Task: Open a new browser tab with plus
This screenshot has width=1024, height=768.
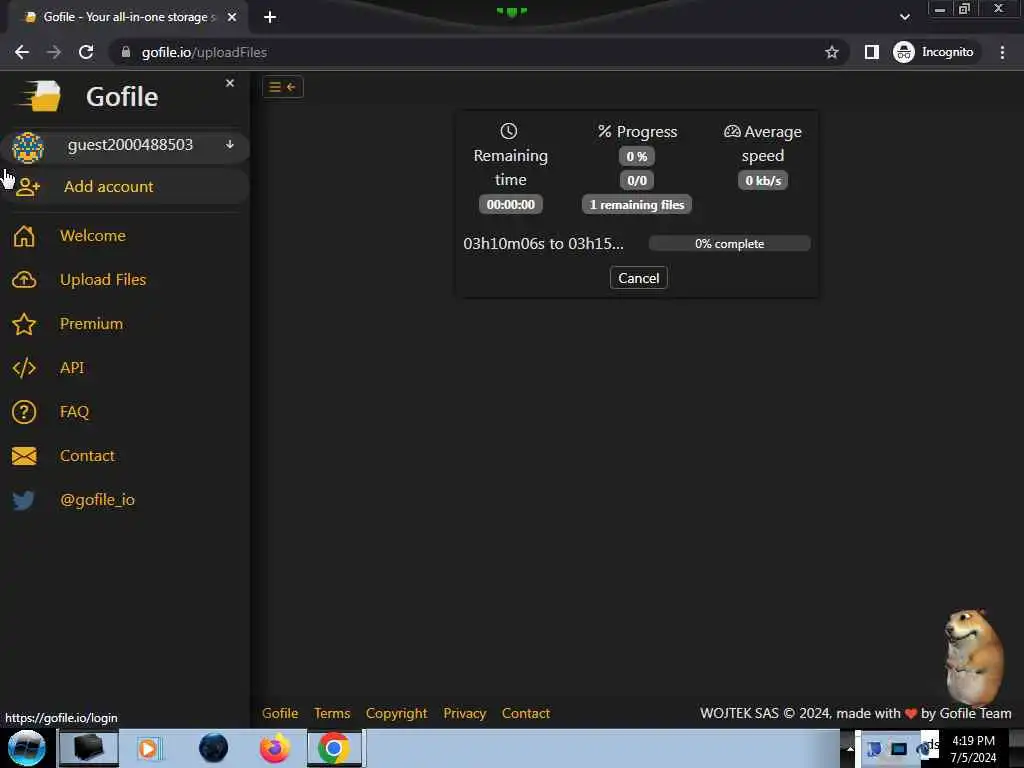Action: 270,17
